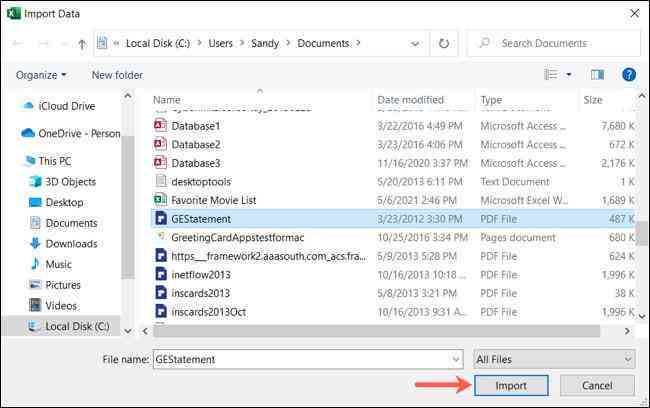The height and width of the screenshot is (408, 650).
Task: Refresh the Documents folder listing
Action: tap(444, 43)
